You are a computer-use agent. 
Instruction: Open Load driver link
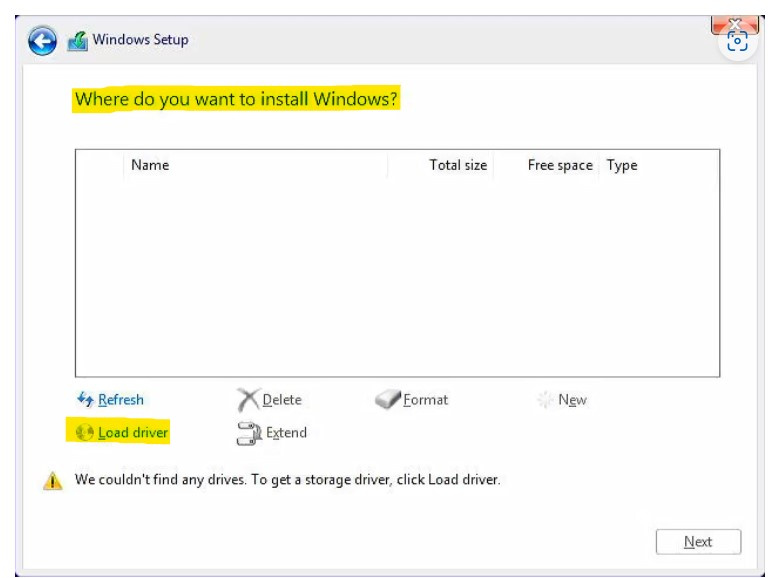[133, 433]
